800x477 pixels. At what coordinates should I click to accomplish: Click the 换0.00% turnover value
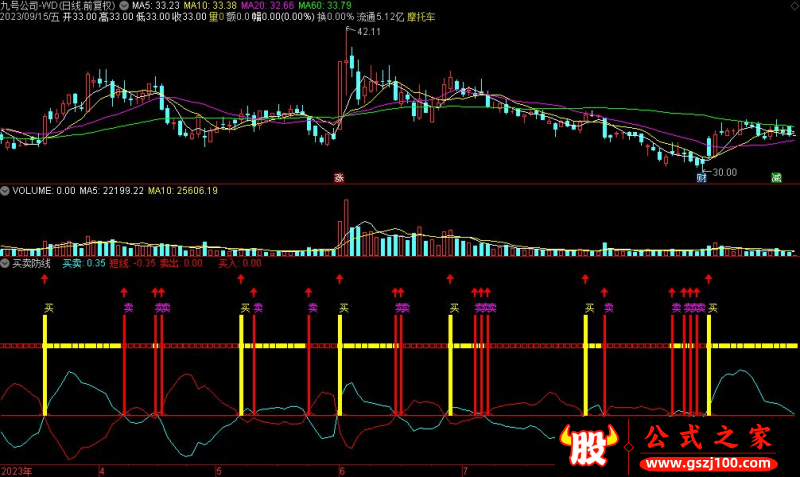pyautogui.click(x=335, y=17)
